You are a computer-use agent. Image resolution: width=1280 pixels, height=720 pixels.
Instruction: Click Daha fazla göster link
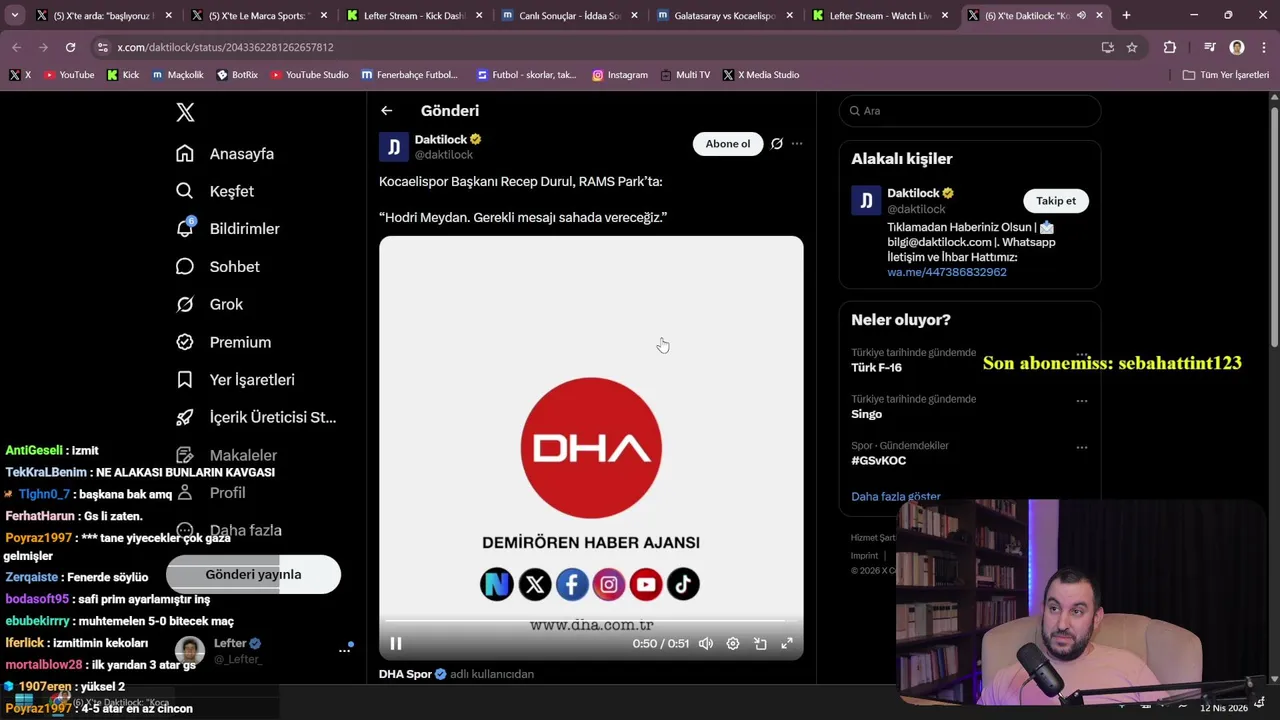[x=896, y=497]
